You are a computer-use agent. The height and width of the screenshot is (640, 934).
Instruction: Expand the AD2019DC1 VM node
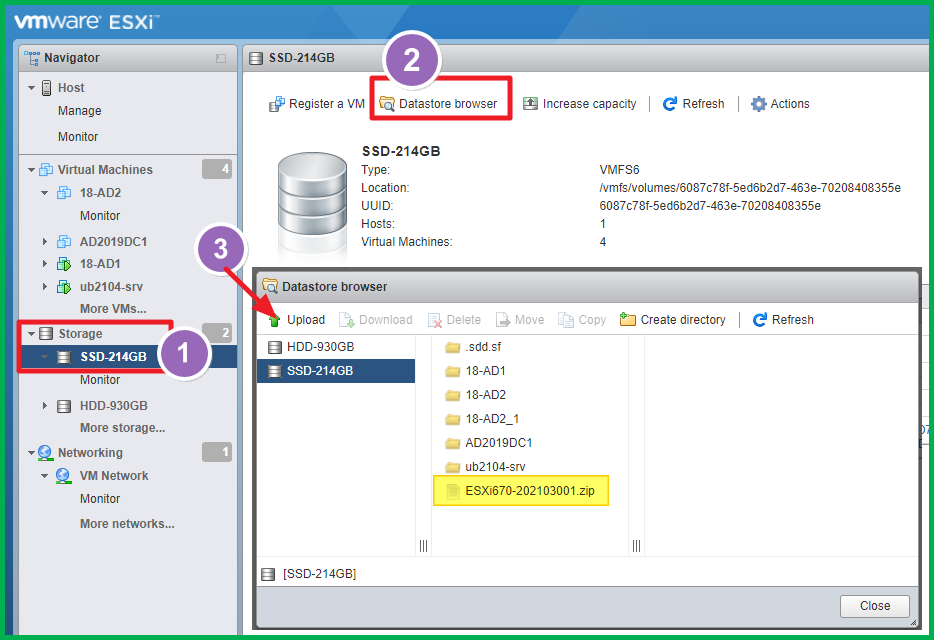click(45, 242)
